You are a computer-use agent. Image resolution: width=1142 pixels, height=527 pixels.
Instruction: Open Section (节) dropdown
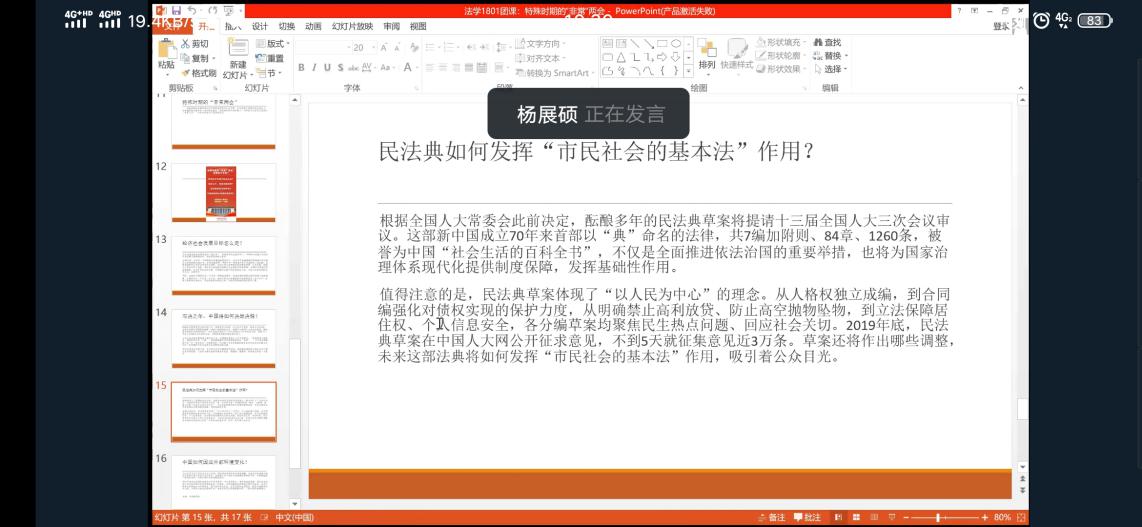point(269,73)
